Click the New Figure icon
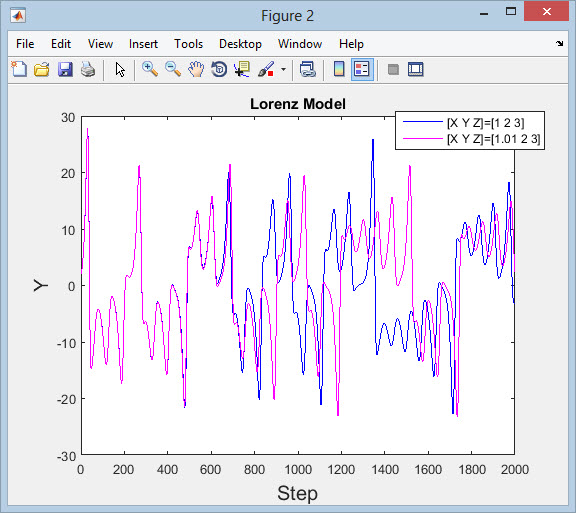 coord(19,69)
